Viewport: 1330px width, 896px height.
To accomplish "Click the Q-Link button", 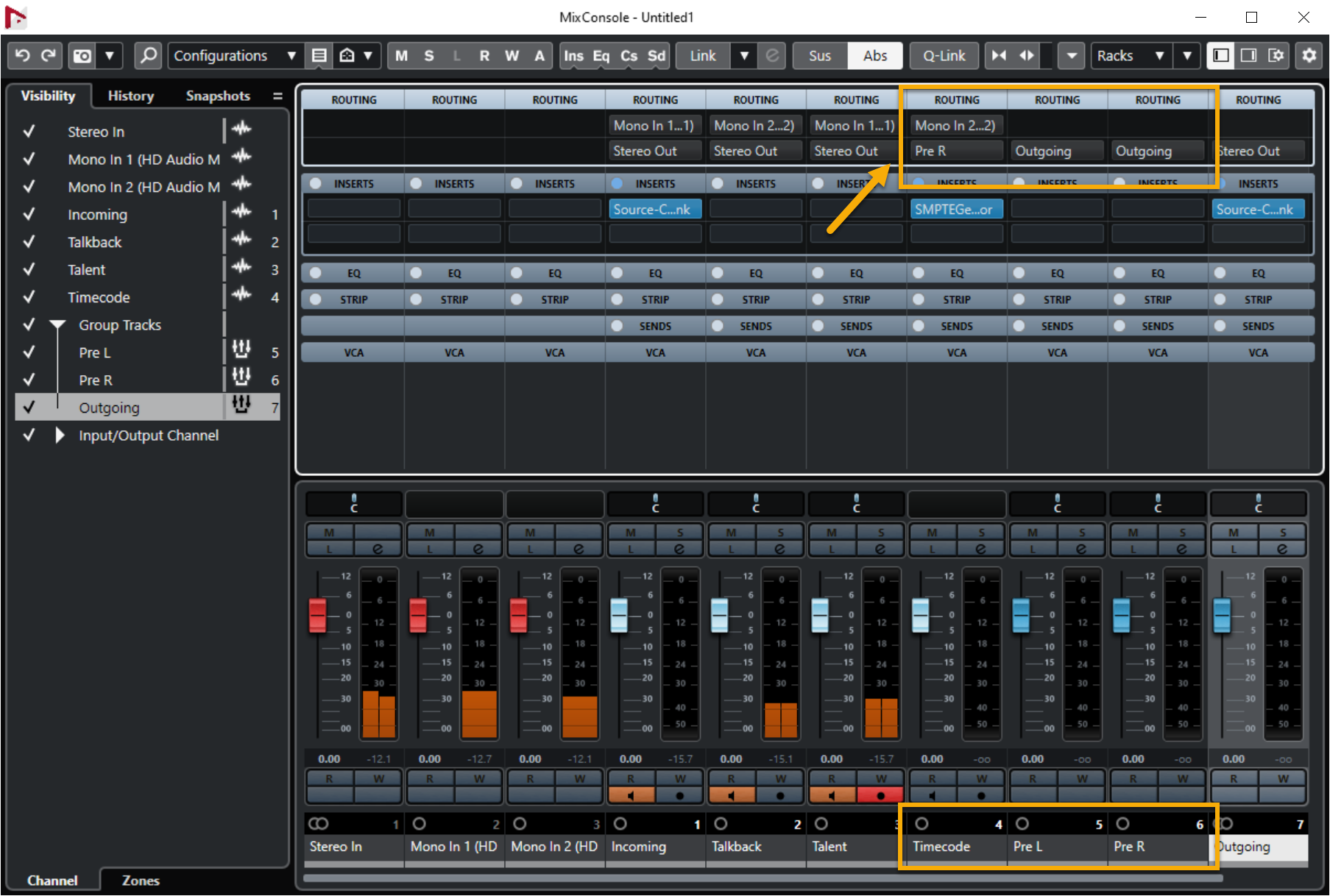I will coord(944,56).
